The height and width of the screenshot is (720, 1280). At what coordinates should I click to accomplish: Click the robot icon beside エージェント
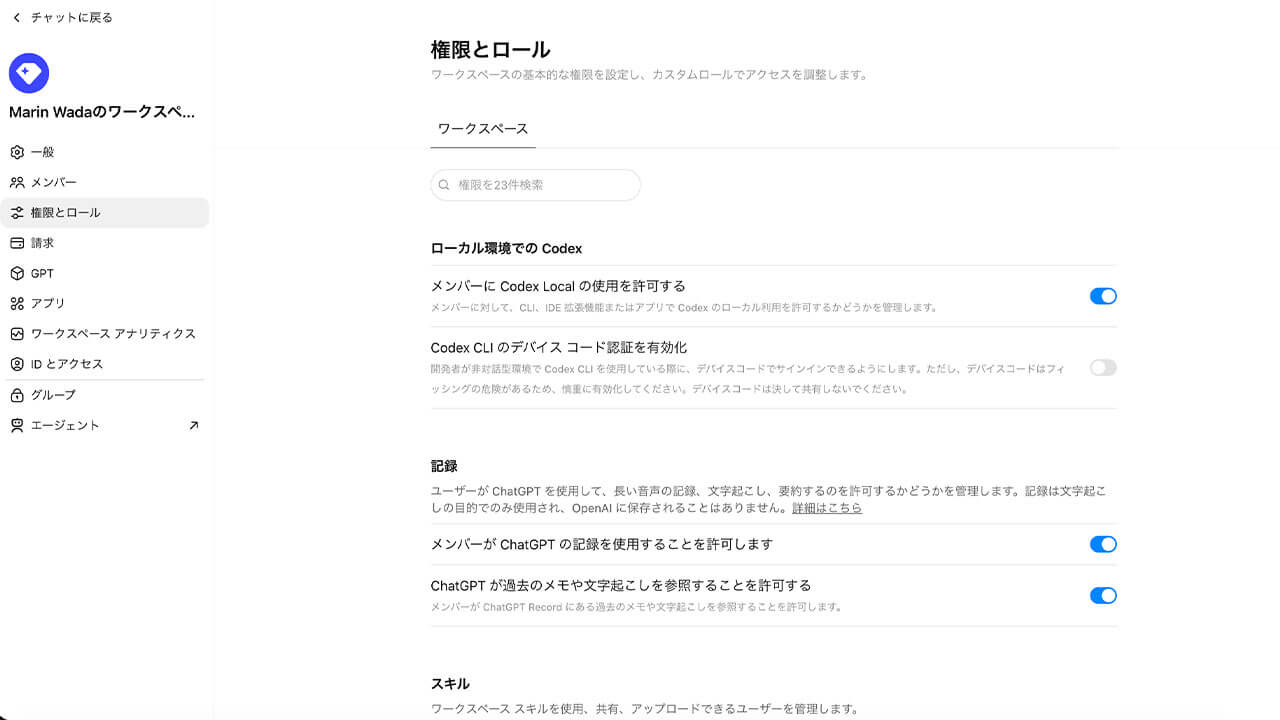[x=17, y=425]
